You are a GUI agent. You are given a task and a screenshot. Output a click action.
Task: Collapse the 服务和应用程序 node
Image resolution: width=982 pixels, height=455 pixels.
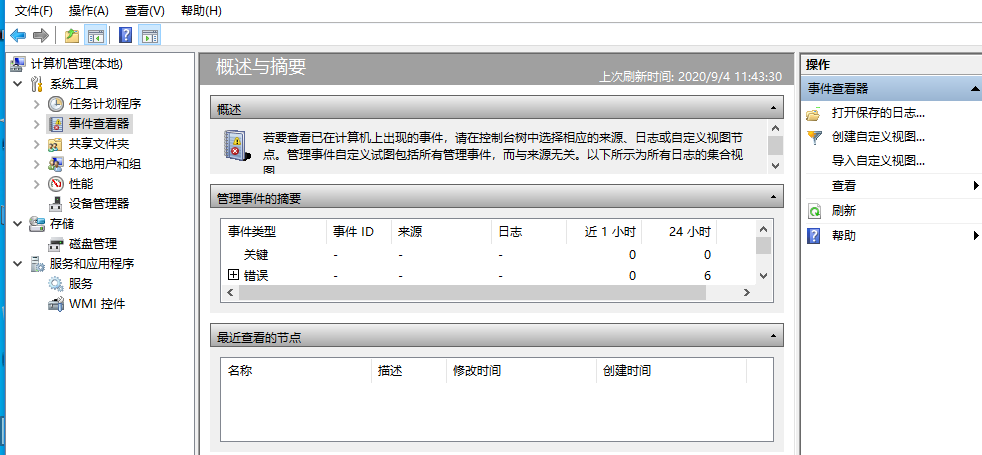(x=18, y=264)
